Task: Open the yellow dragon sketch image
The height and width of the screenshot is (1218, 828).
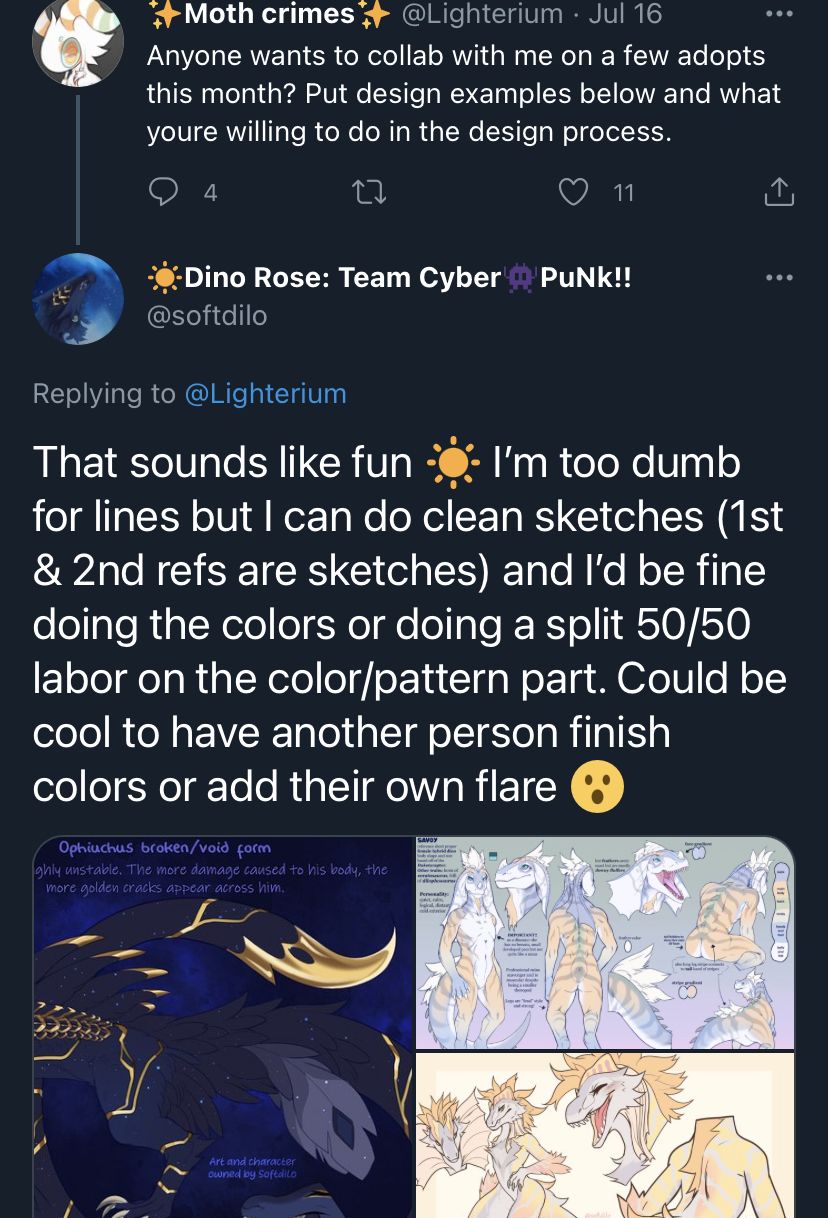Action: [606, 1136]
